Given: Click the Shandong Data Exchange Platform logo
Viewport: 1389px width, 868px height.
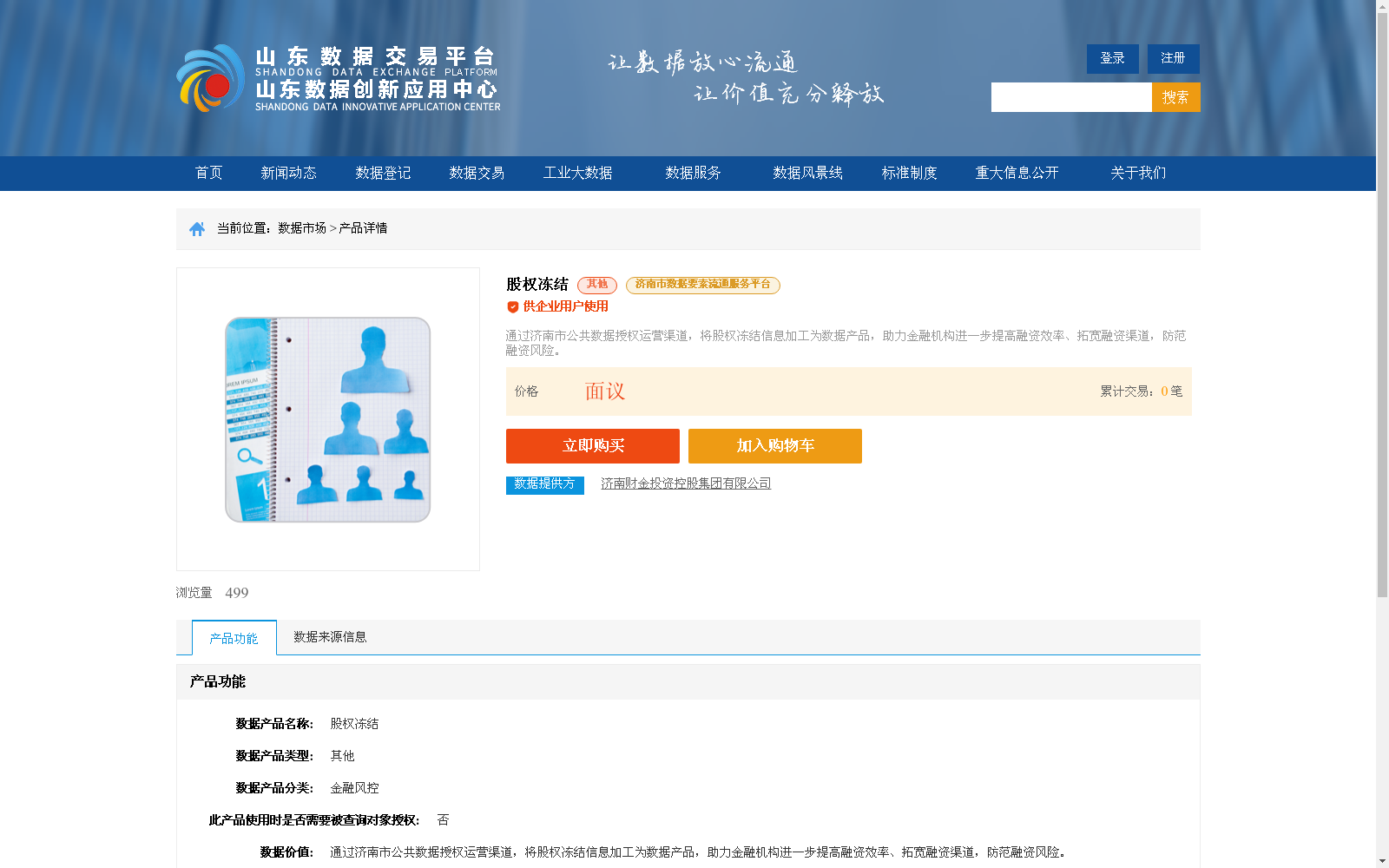Looking at the screenshot, I should [339, 78].
